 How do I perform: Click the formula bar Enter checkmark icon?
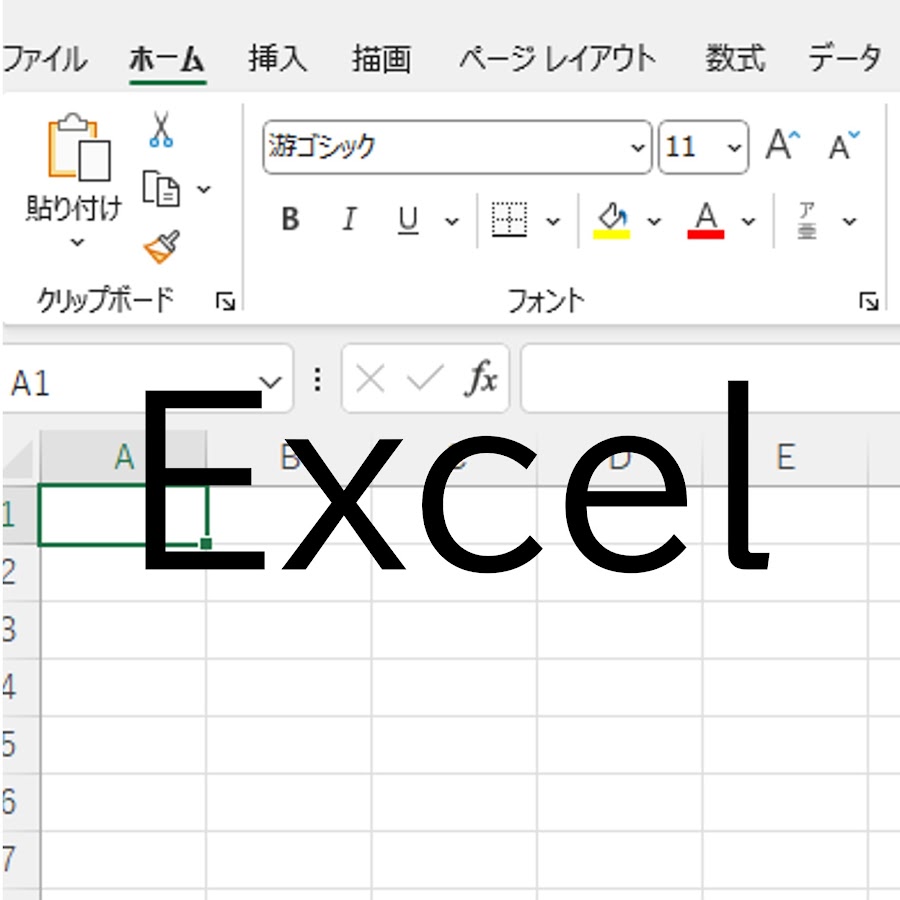pyautogui.click(x=425, y=378)
